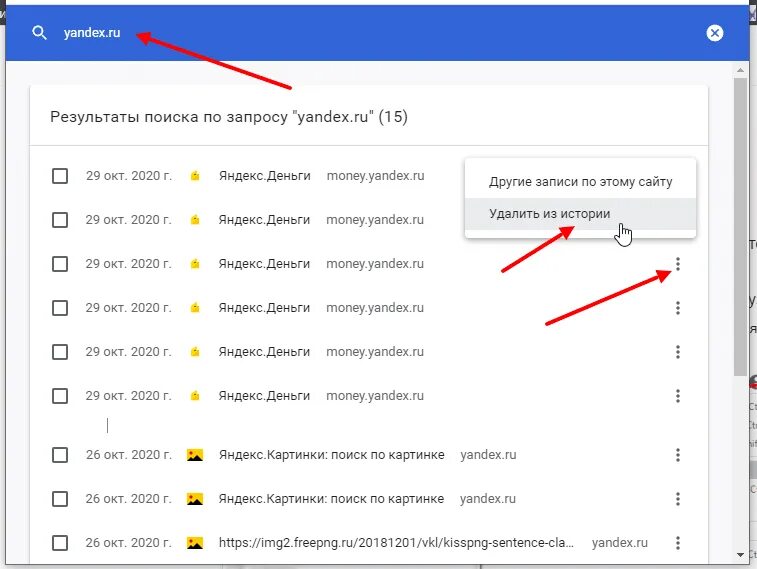Open the https://img2.freepng.ru/20181201 history link
757x569 pixels.
click(396, 543)
